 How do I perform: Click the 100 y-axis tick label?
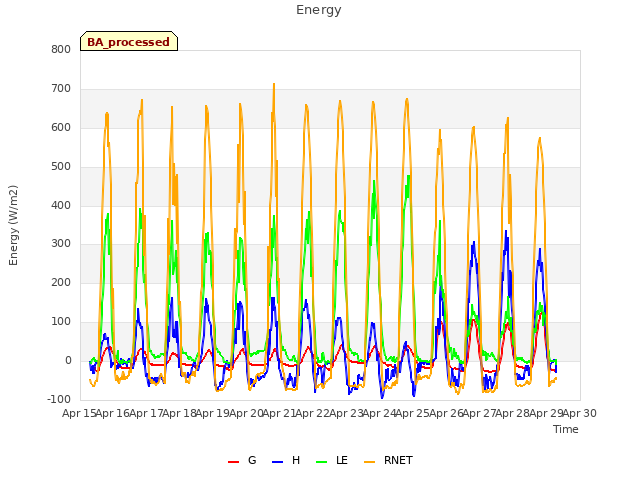click(x=61, y=322)
